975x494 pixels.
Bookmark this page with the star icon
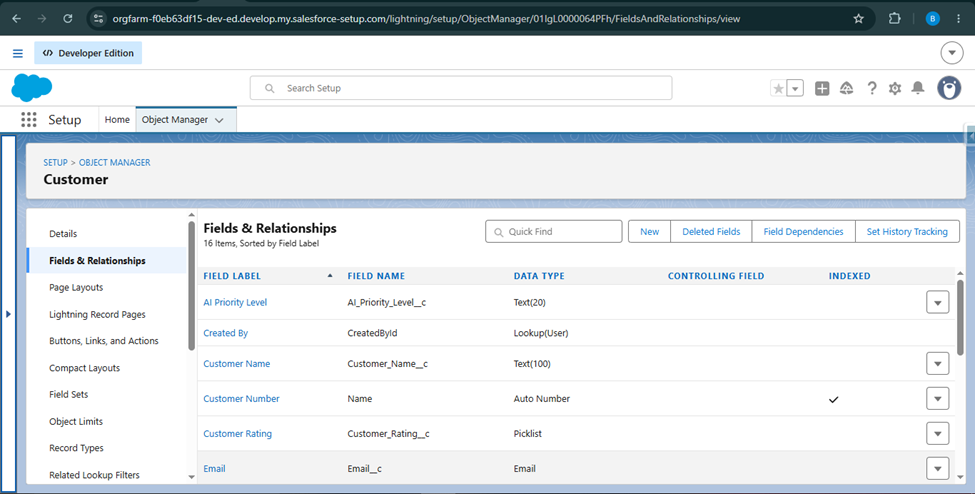click(x=859, y=19)
